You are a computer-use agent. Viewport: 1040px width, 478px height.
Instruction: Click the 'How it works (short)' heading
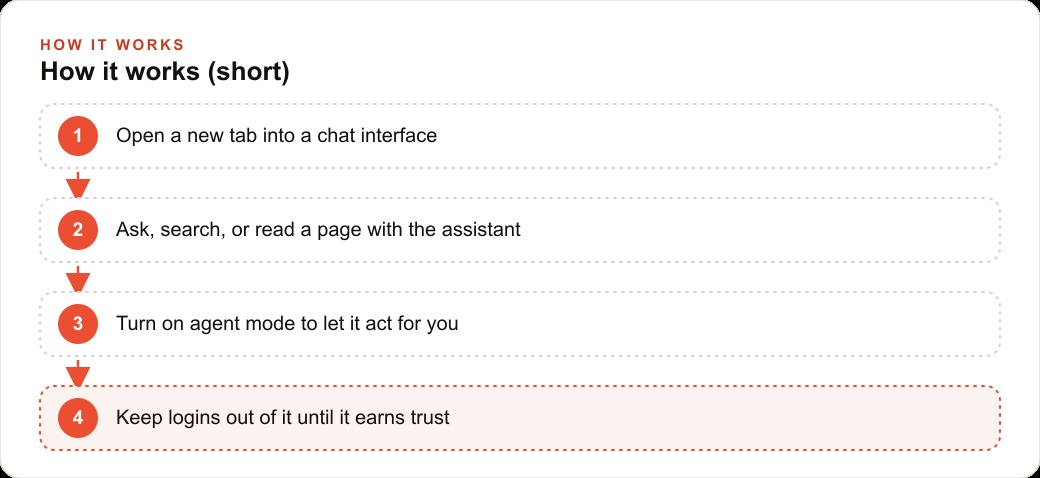[x=165, y=72]
